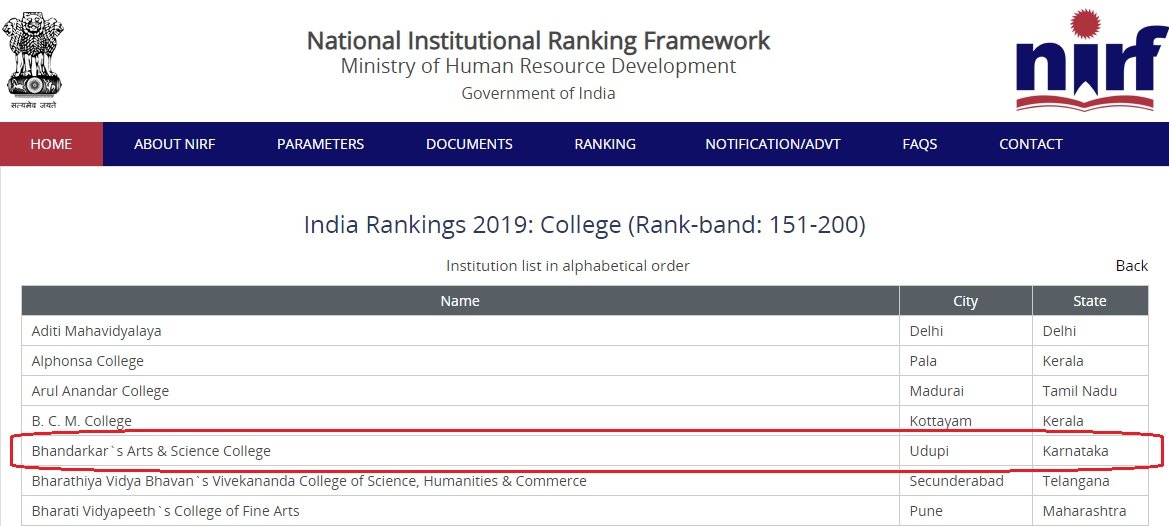This screenshot has width=1169, height=526.
Task: Select the Aditi Mahavidyalaya row
Action: [x=584, y=331]
